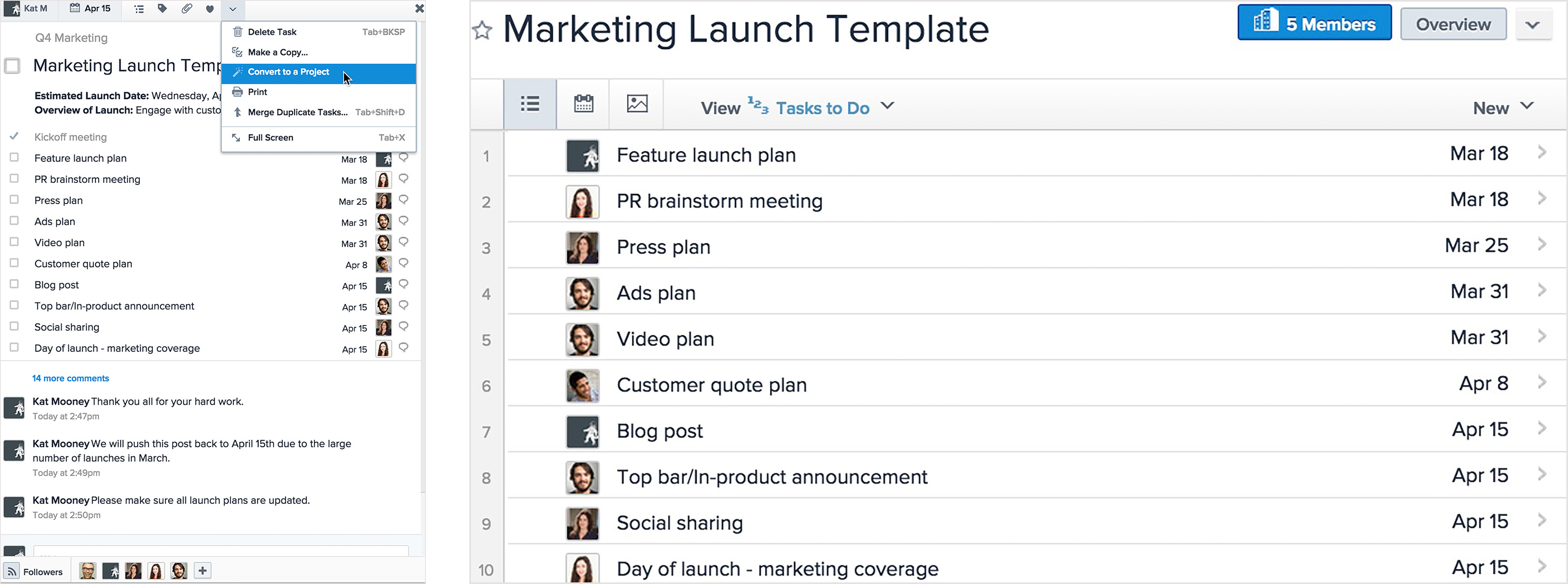Select Convert to a Project option

click(x=290, y=71)
